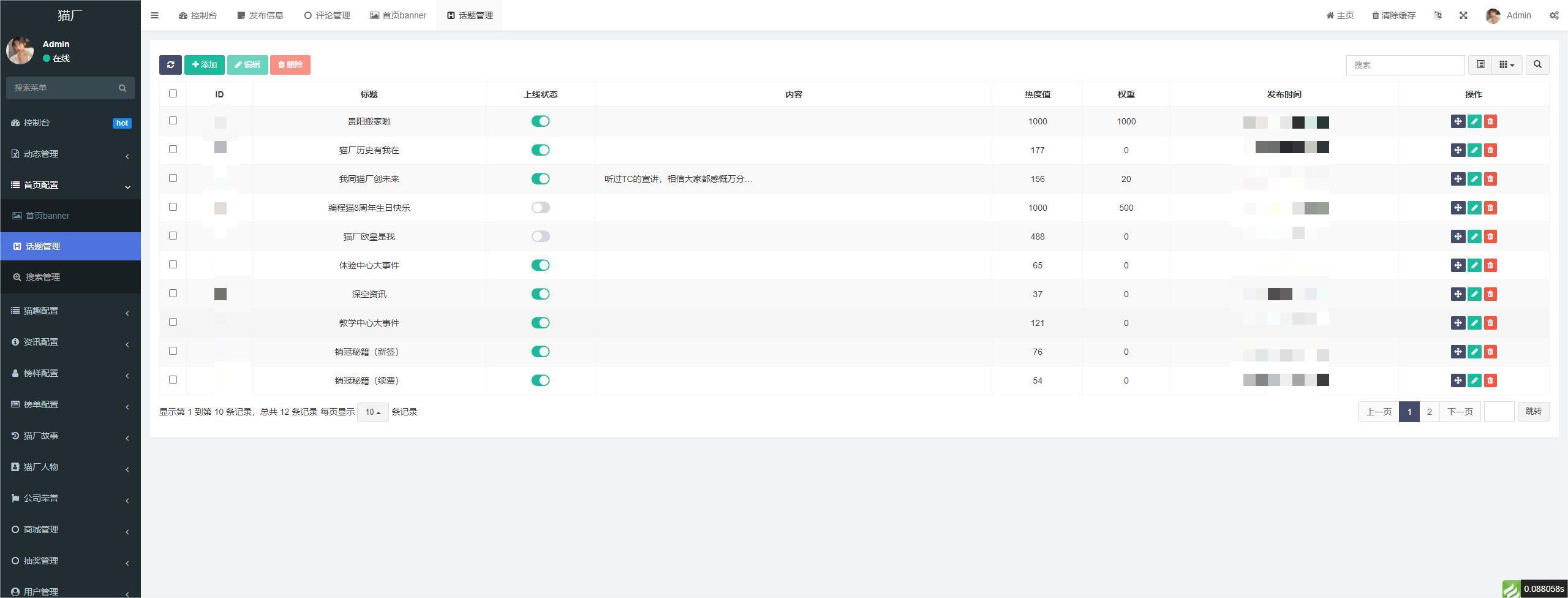This screenshot has width=1568, height=598.
Task: Click the drag-move icon for 猫厂欧皇是我
Action: click(1458, 237)
